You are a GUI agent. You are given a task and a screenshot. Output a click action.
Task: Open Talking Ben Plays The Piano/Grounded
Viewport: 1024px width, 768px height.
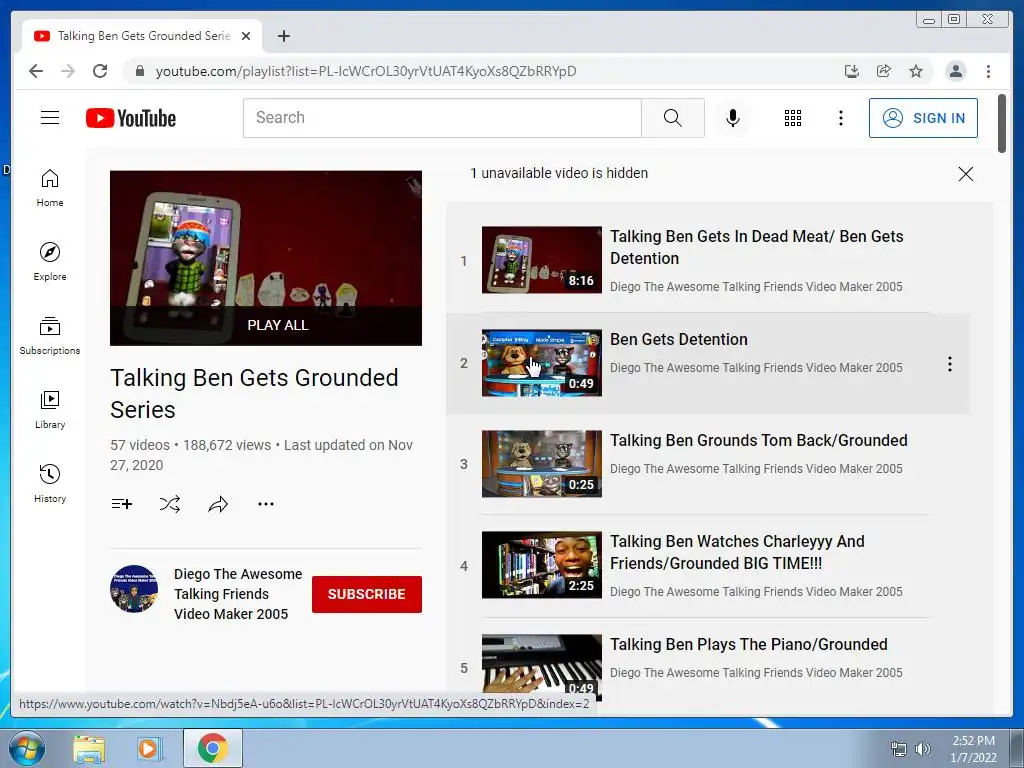pyautogui.click(x=748, y=644)
